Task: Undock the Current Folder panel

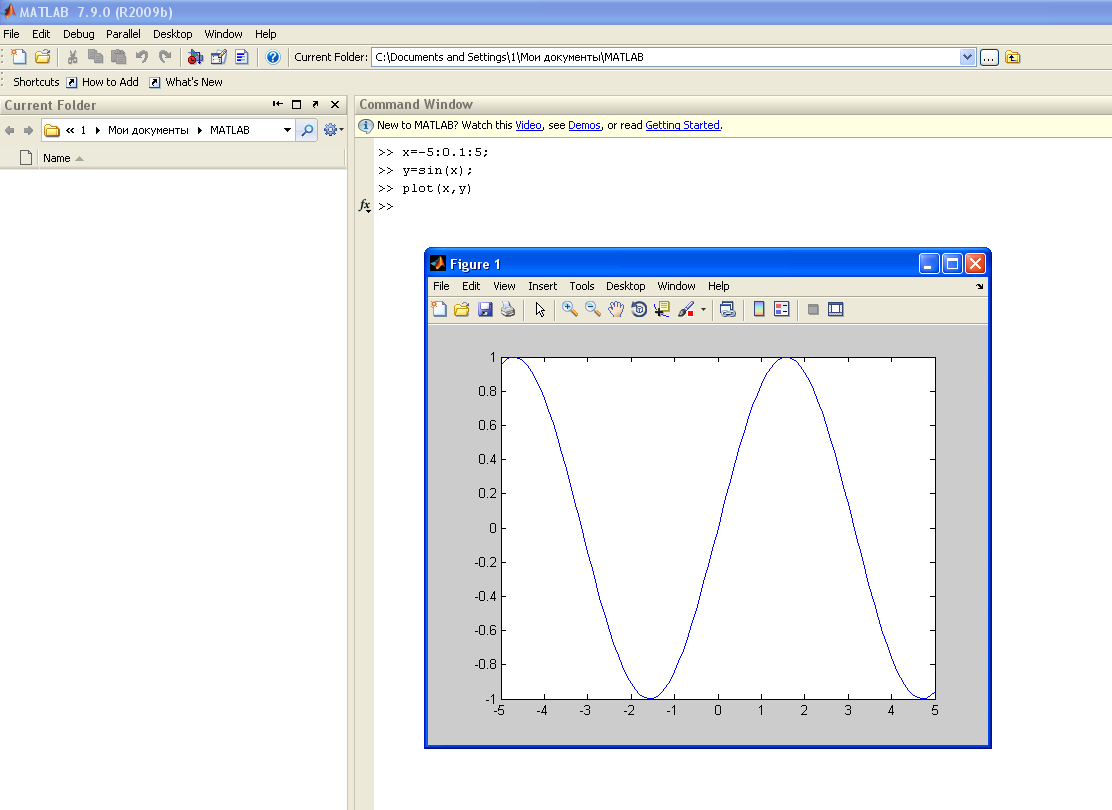Action: tap(316, 104)
